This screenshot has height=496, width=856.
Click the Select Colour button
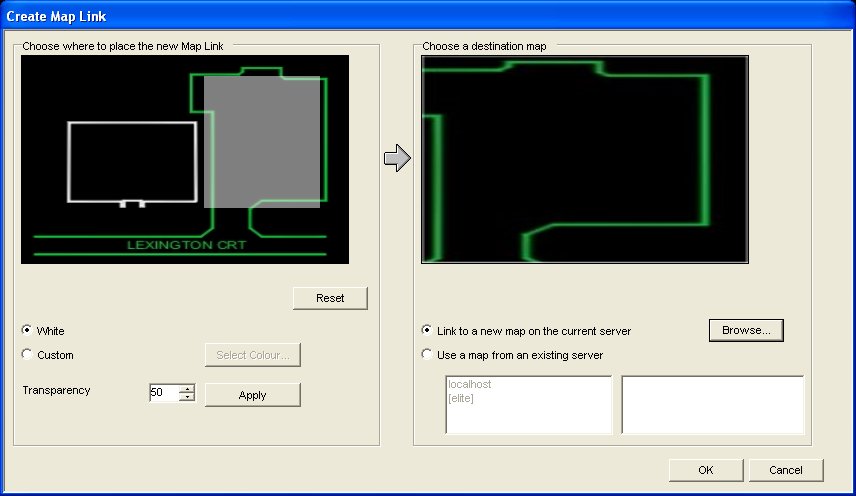[x=253, y=355]
